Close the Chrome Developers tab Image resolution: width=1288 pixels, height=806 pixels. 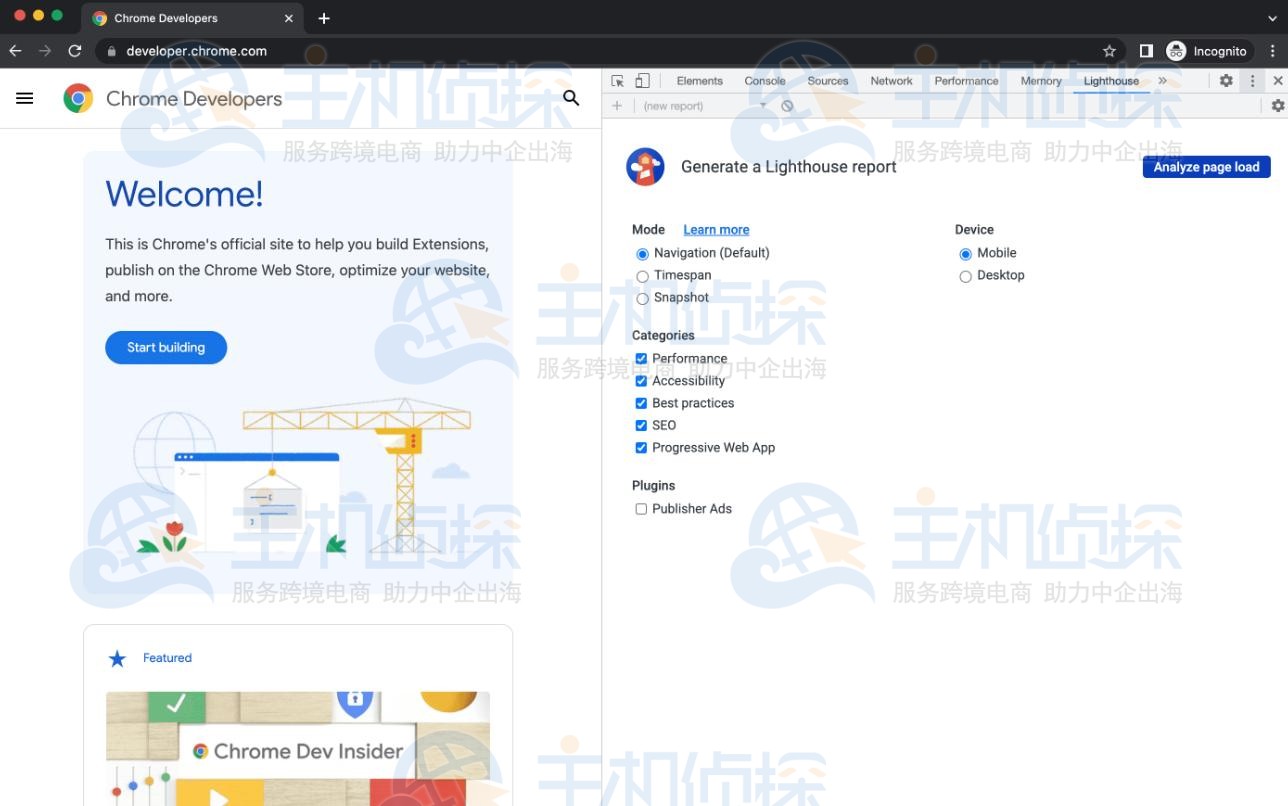point(289,18)
